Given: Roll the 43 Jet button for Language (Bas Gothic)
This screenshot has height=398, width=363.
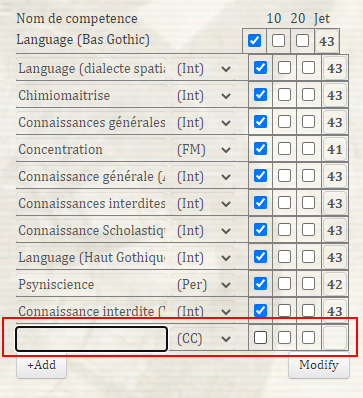Looking at the screenshot, I should 327,41.
